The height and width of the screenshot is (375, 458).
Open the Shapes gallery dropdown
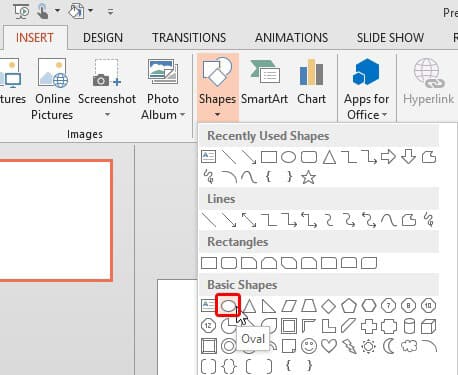[x=217, y=88]
